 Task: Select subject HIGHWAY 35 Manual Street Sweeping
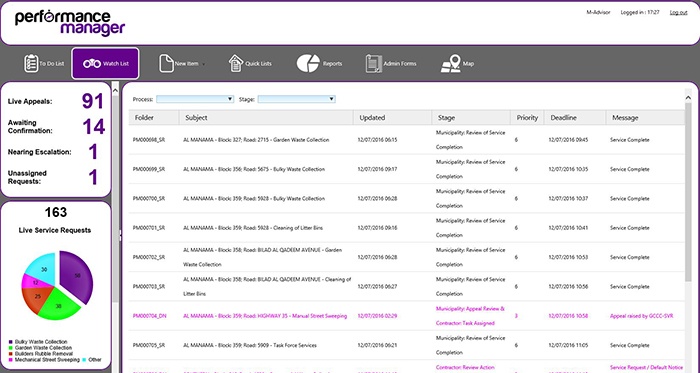pyautogui.click(x=265, y=316)
